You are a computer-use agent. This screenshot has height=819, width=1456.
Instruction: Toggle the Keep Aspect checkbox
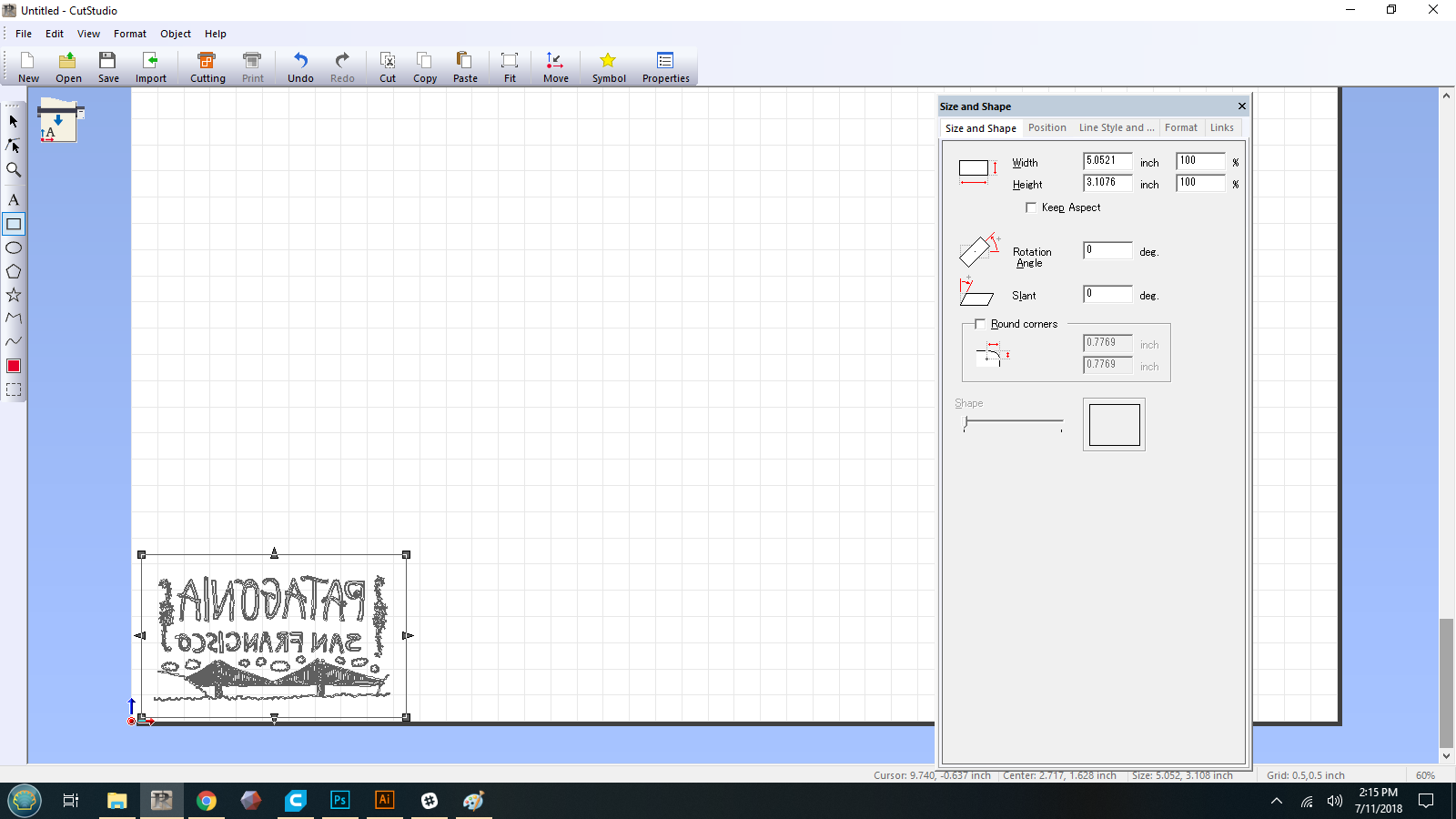pos(1031,207)
